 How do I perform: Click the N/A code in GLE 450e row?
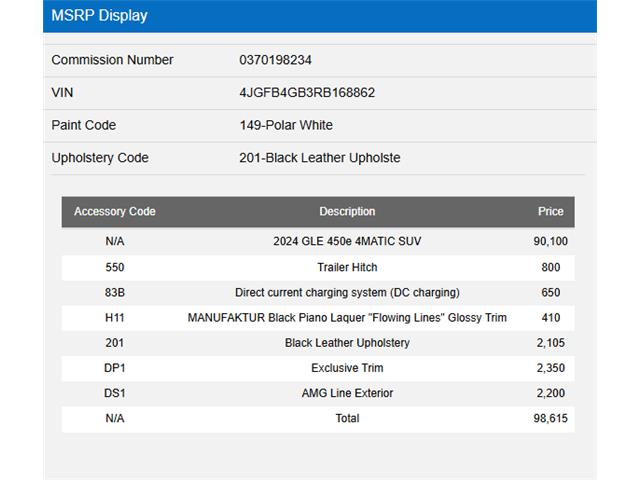coord(115,241)
